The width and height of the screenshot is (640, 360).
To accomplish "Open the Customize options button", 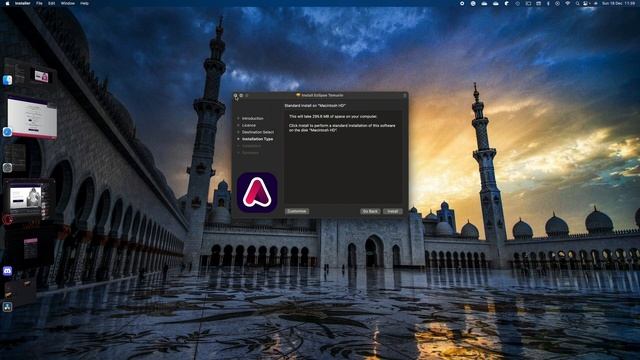I will [x=297, y=211].
